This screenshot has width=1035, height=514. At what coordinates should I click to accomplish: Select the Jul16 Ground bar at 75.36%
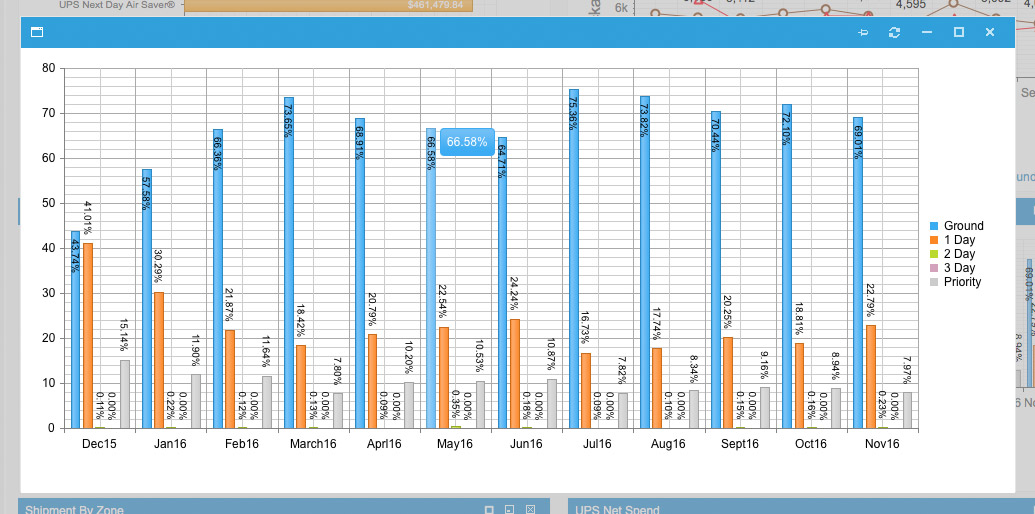click(574, 260)
